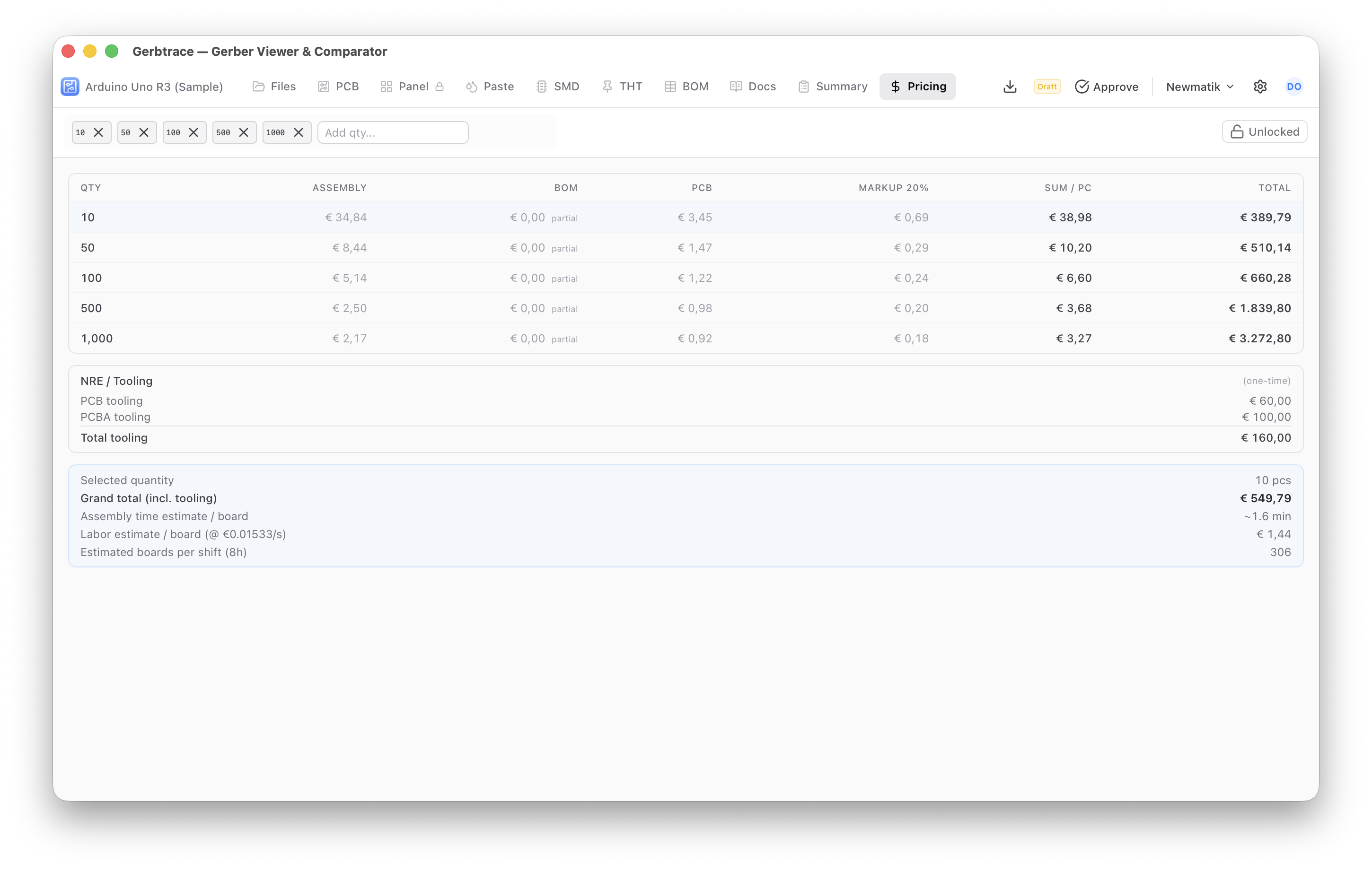Expand the Newmatik dropdown
Viewport: 1372px width, 871px height.
tap(1200, 87)
